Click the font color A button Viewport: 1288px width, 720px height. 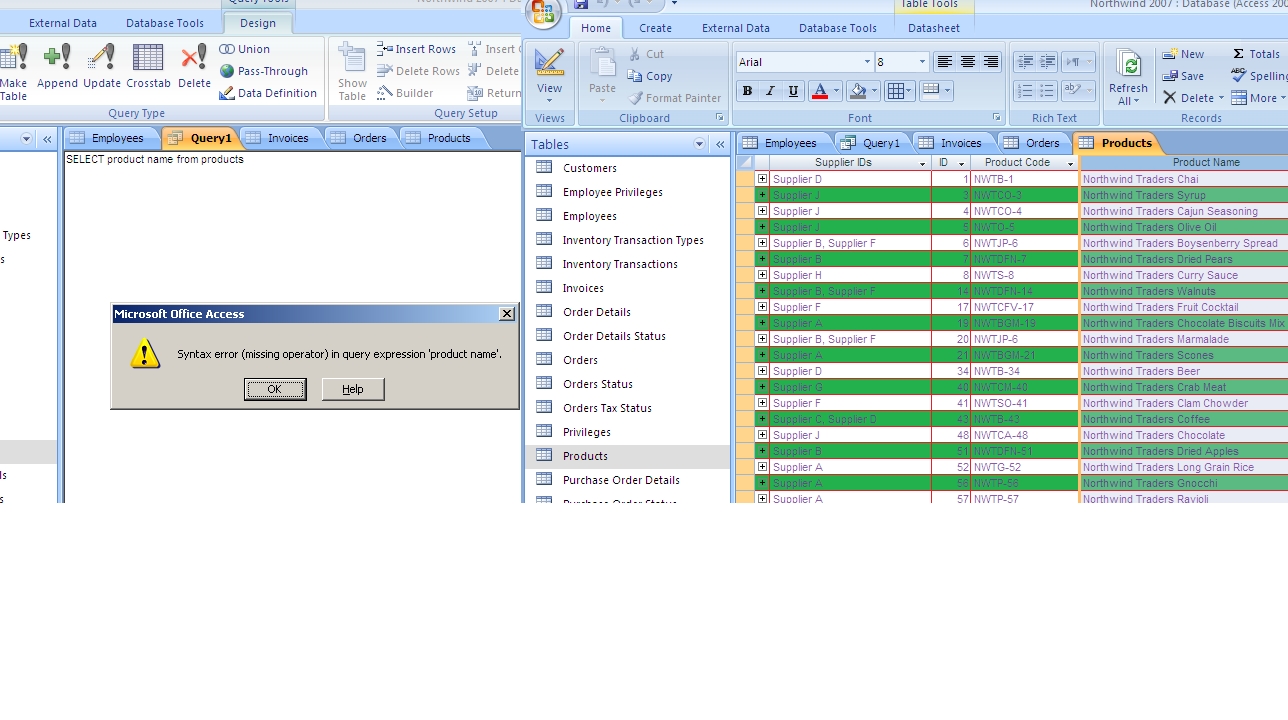pyautogui.click(x=820, y=91)
